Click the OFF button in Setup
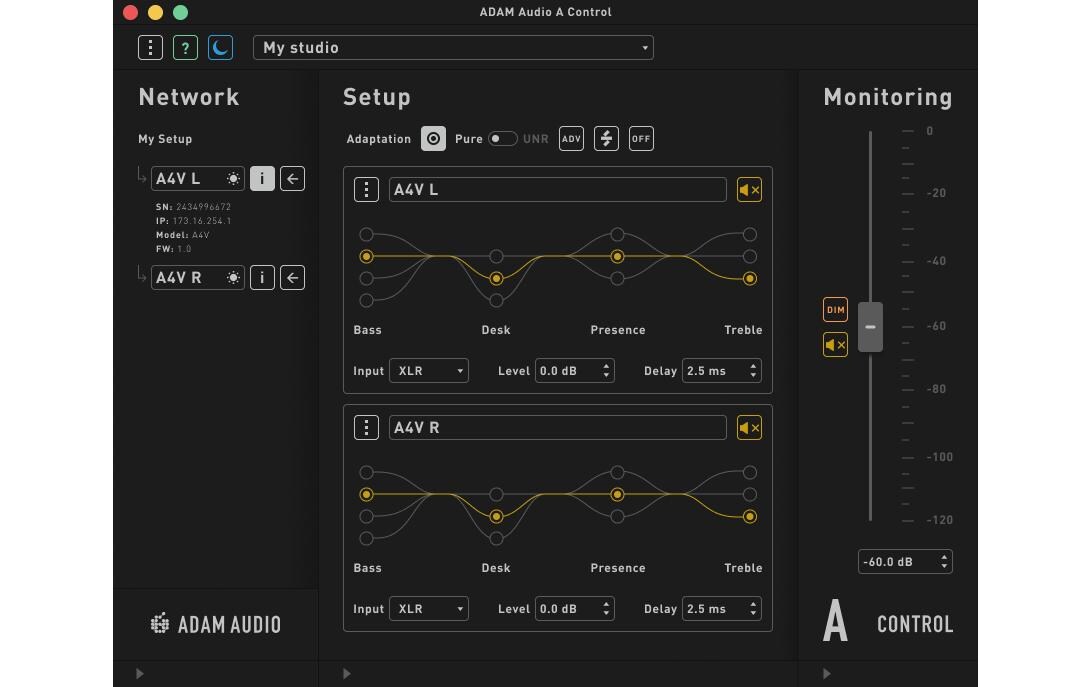This screenshot has width=1091, height=687. tap(641, 139)
